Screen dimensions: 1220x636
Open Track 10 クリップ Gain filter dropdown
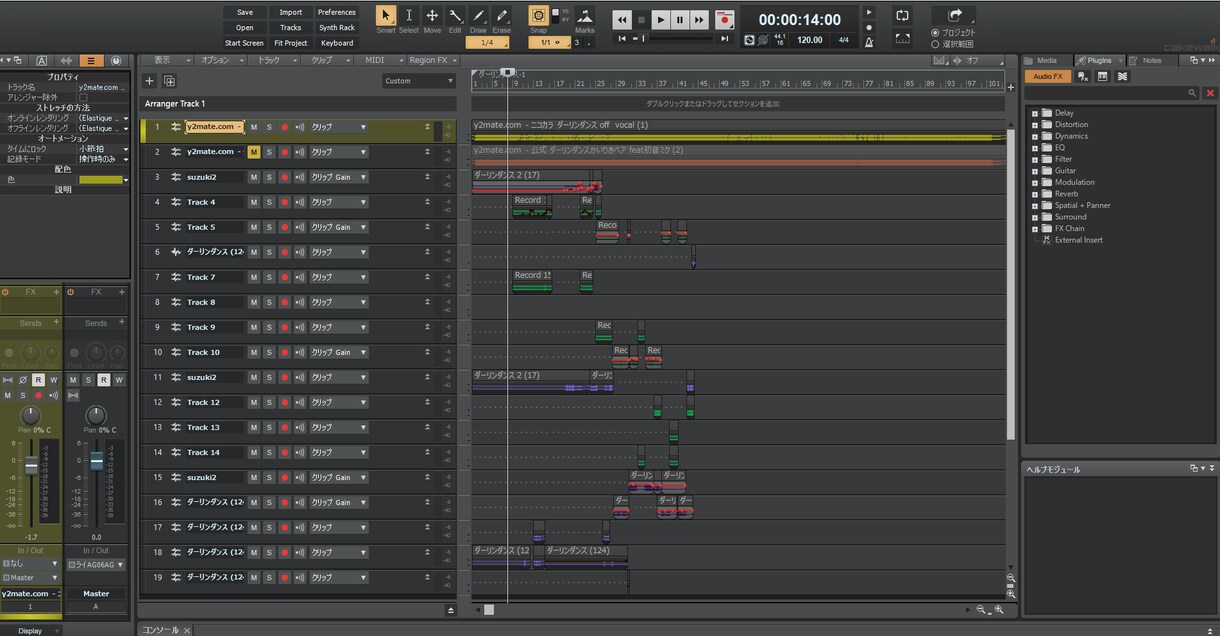coord(338,352)
